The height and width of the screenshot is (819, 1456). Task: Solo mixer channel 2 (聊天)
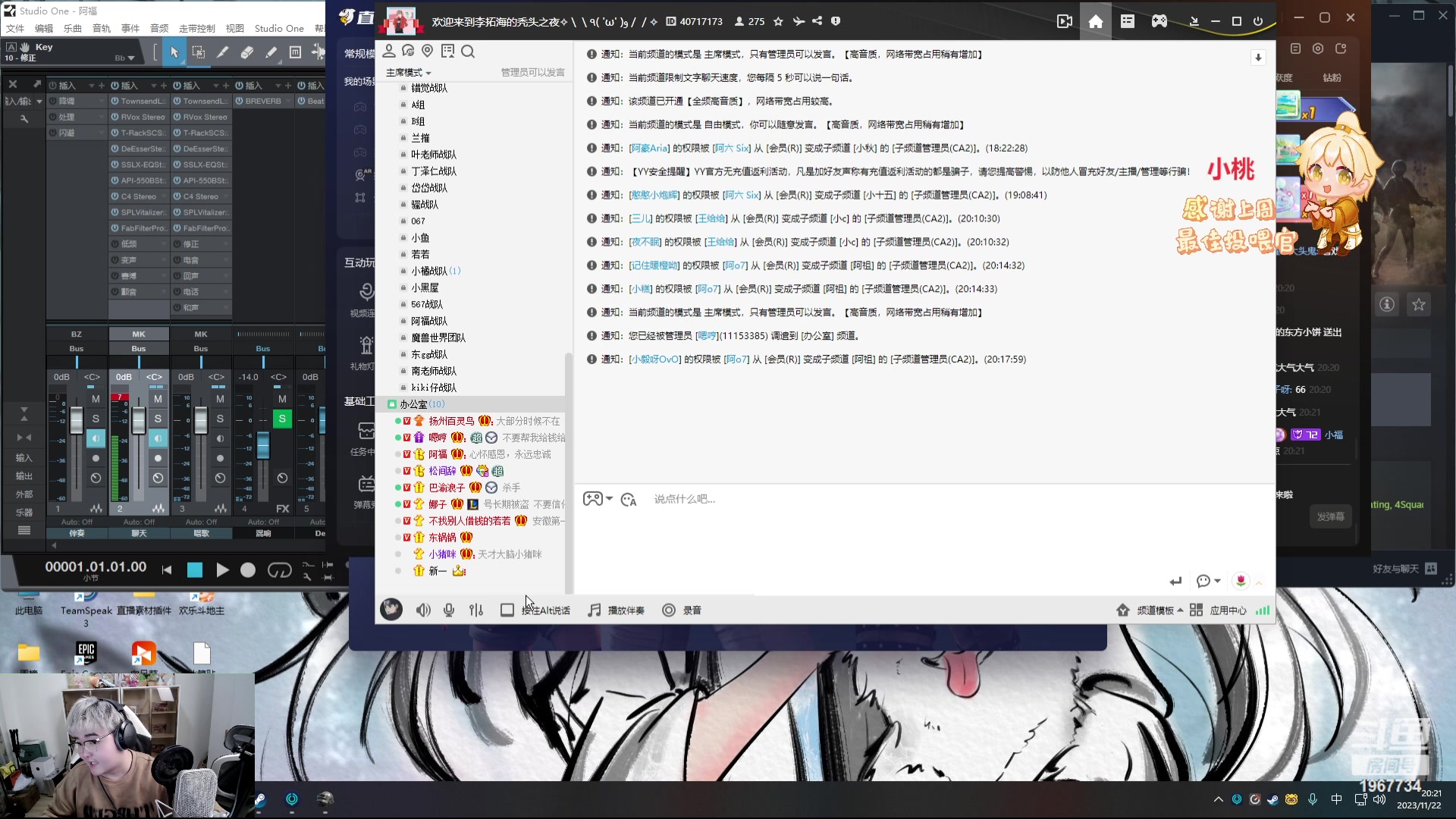click(158, 419)
